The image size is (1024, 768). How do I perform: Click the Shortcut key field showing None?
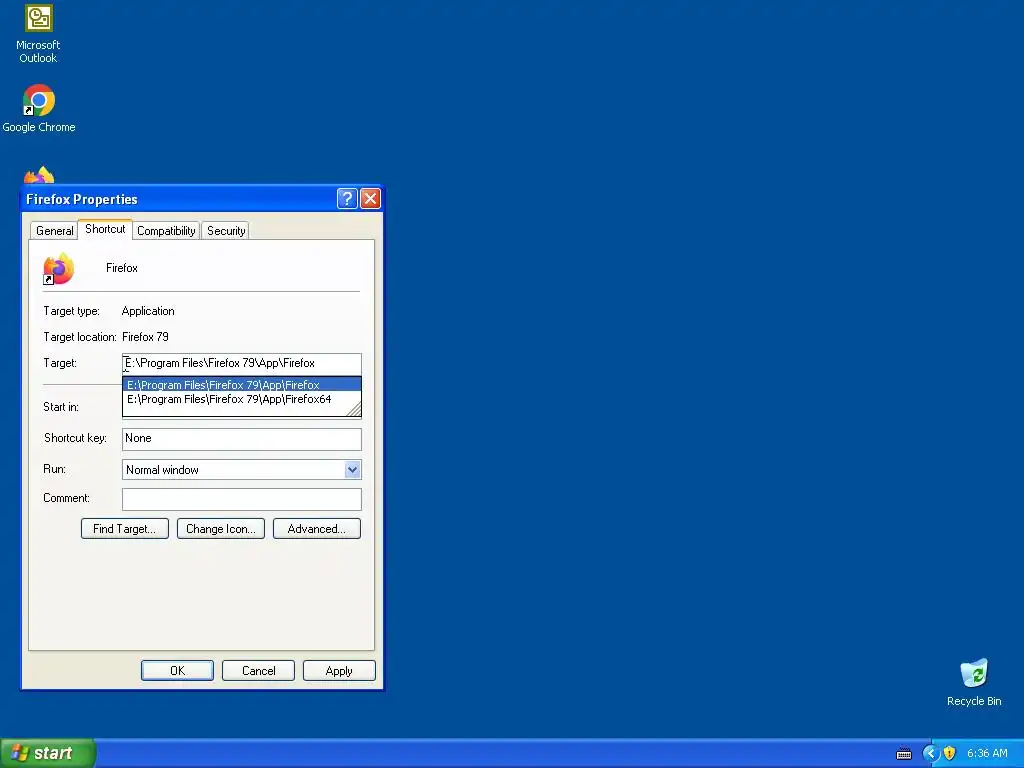pyautogui.click(x=242, y=439)
